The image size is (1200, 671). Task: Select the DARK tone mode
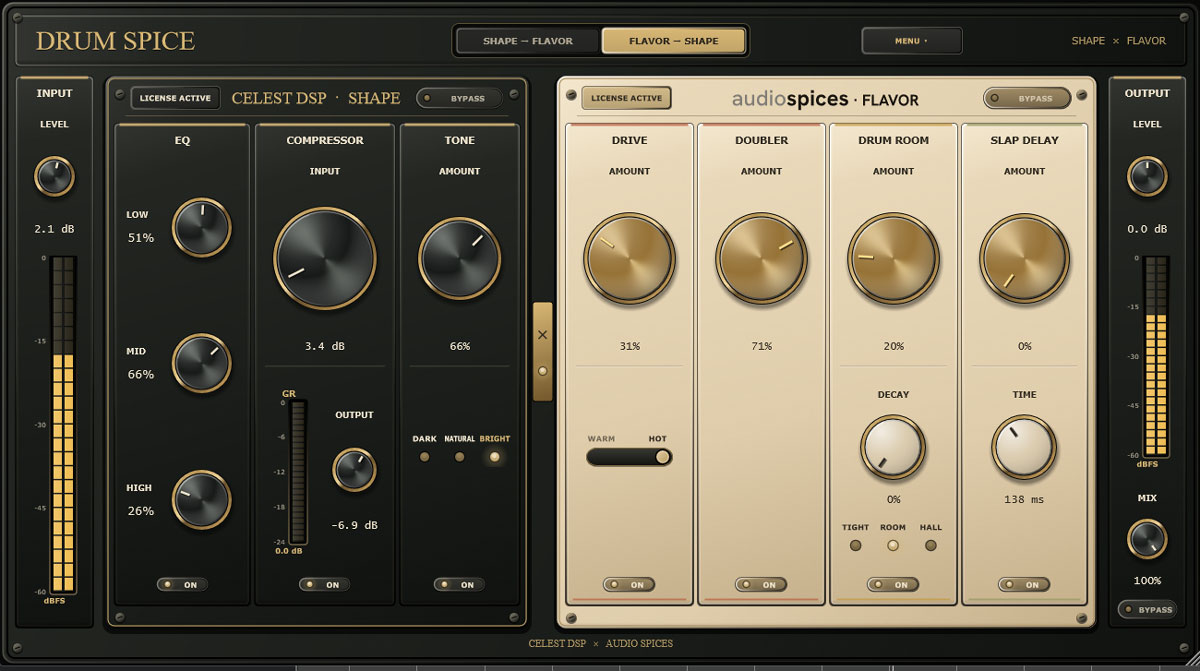424,456
